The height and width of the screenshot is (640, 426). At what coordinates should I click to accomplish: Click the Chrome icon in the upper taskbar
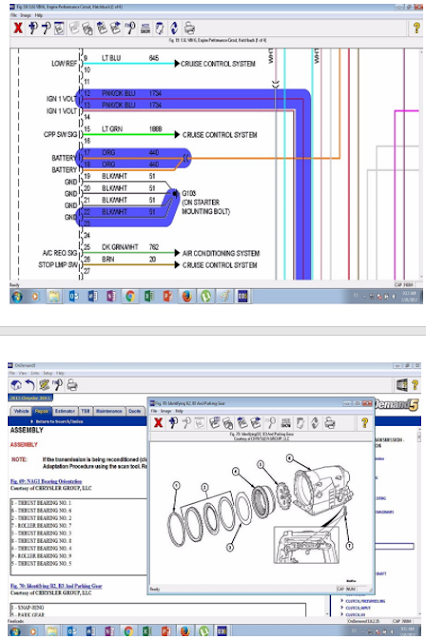click(x=130, y=296)
